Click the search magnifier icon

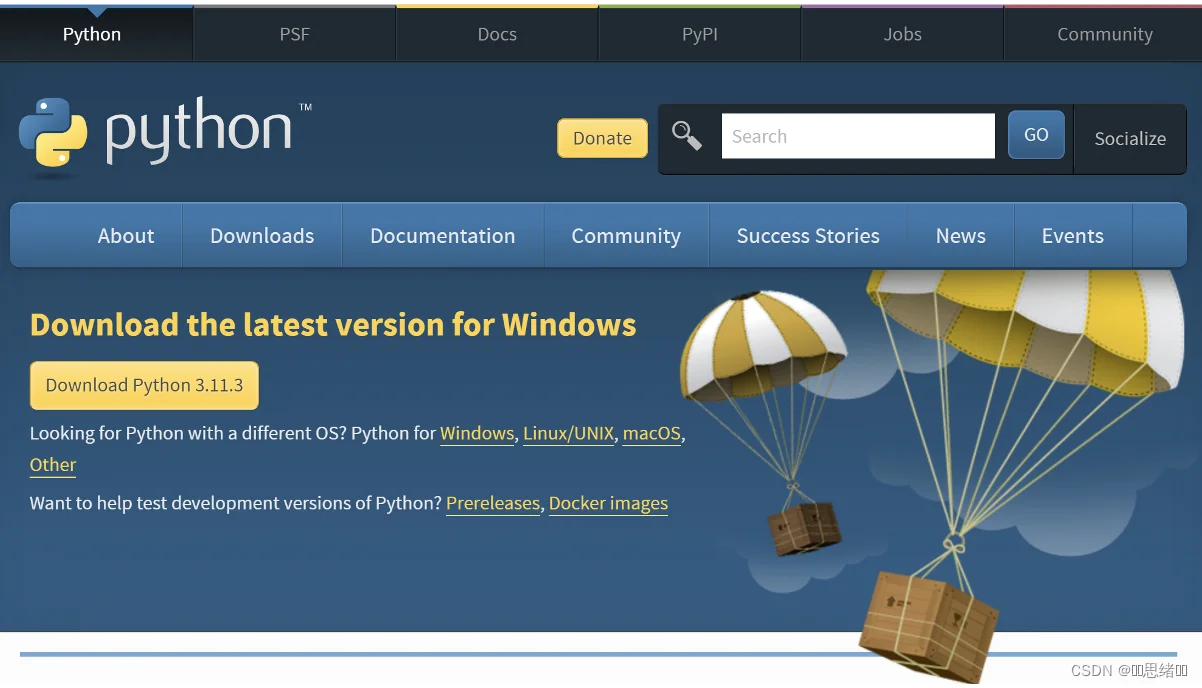(x=688, y=135)
